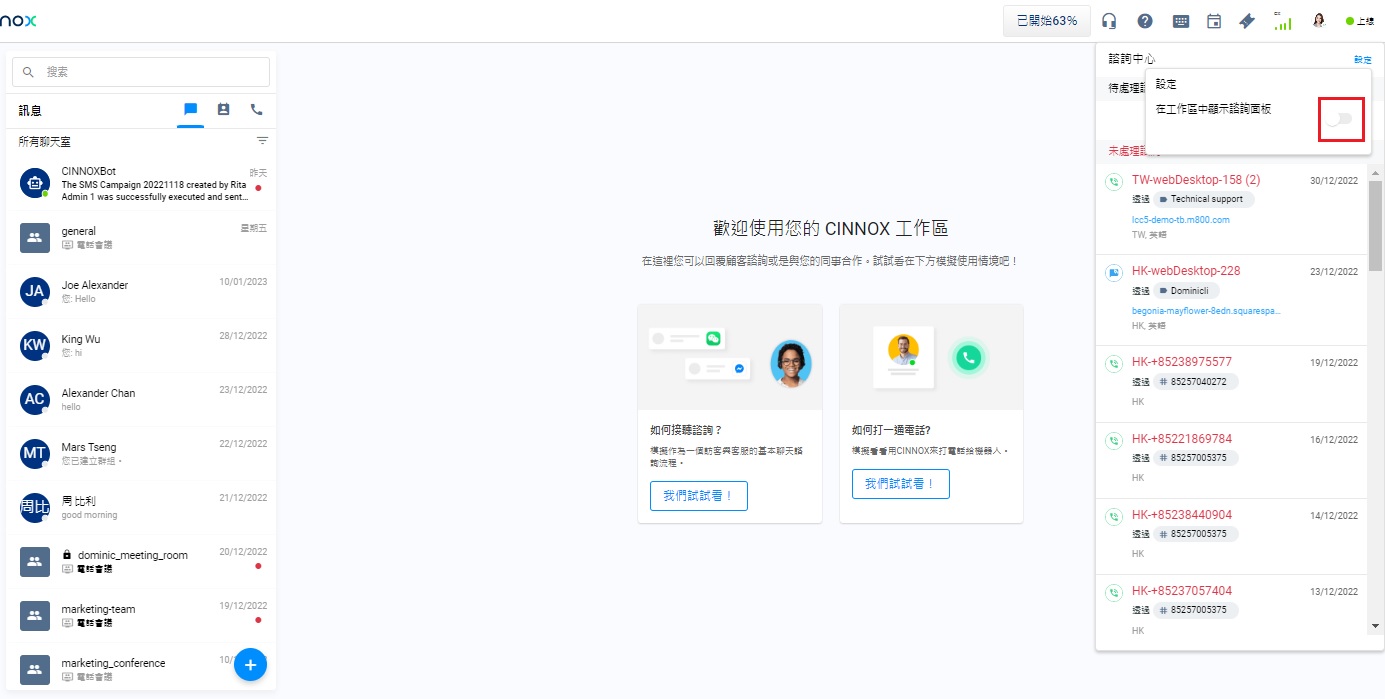
Task: Open the user profile avatar
Action: click(x=1319, y=21)
